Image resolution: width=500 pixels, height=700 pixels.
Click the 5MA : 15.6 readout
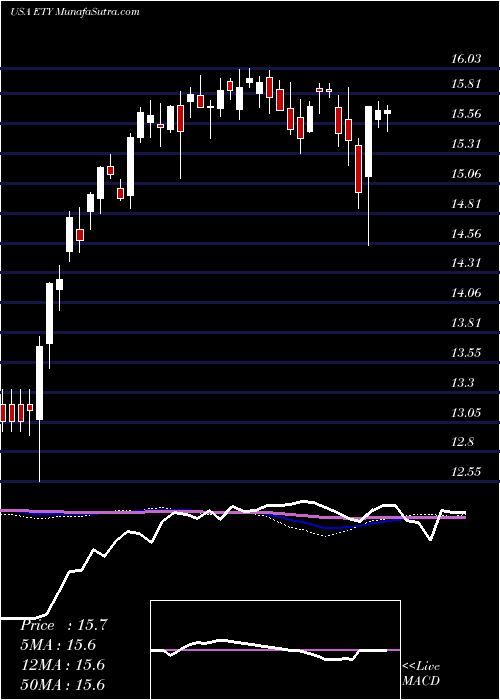click(58, 645)
